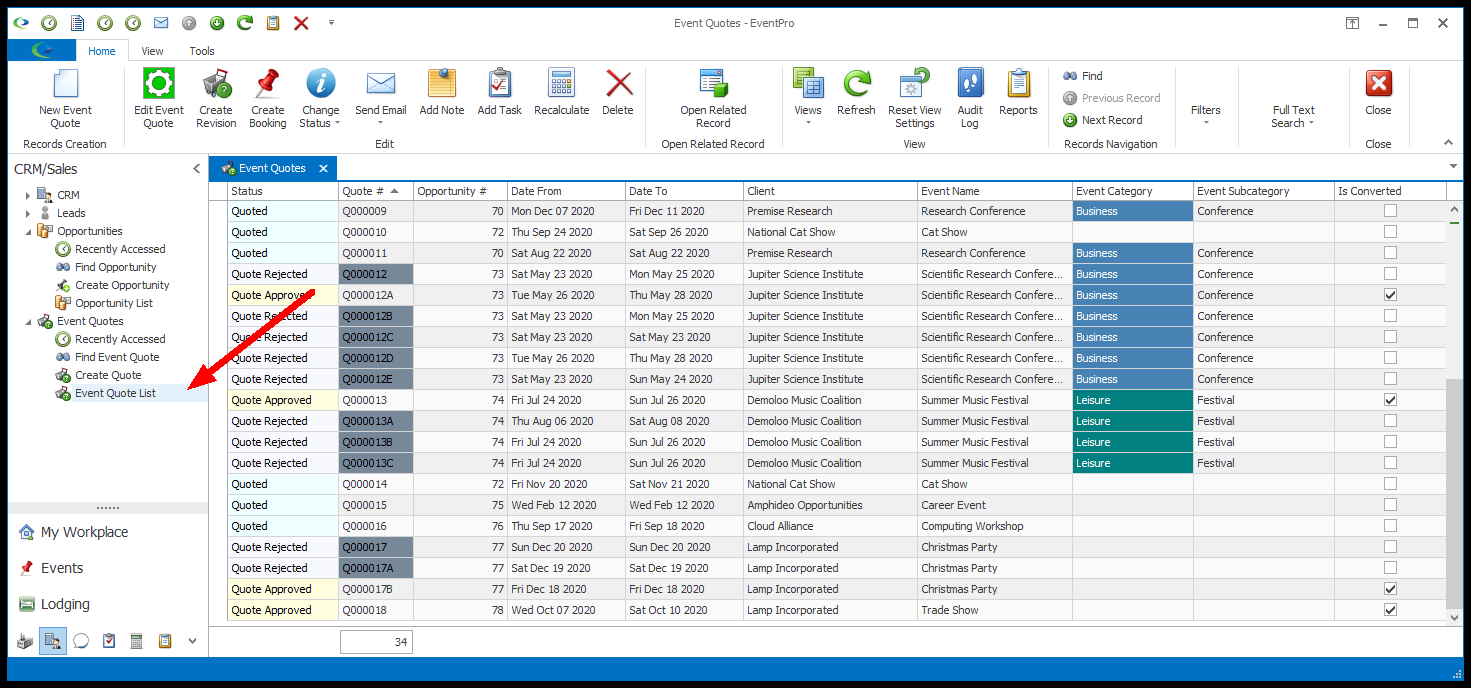Check Is Converted for Q000017
This screenshot has height=688, width=1471.
click(1390, 547)
